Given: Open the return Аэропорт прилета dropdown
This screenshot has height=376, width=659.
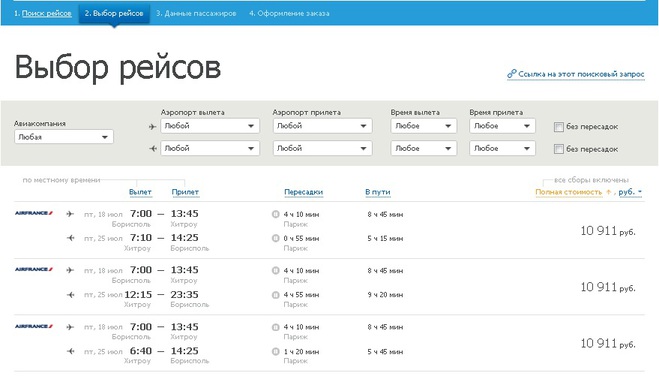Looking at the screenshot, I should point(322,148).
